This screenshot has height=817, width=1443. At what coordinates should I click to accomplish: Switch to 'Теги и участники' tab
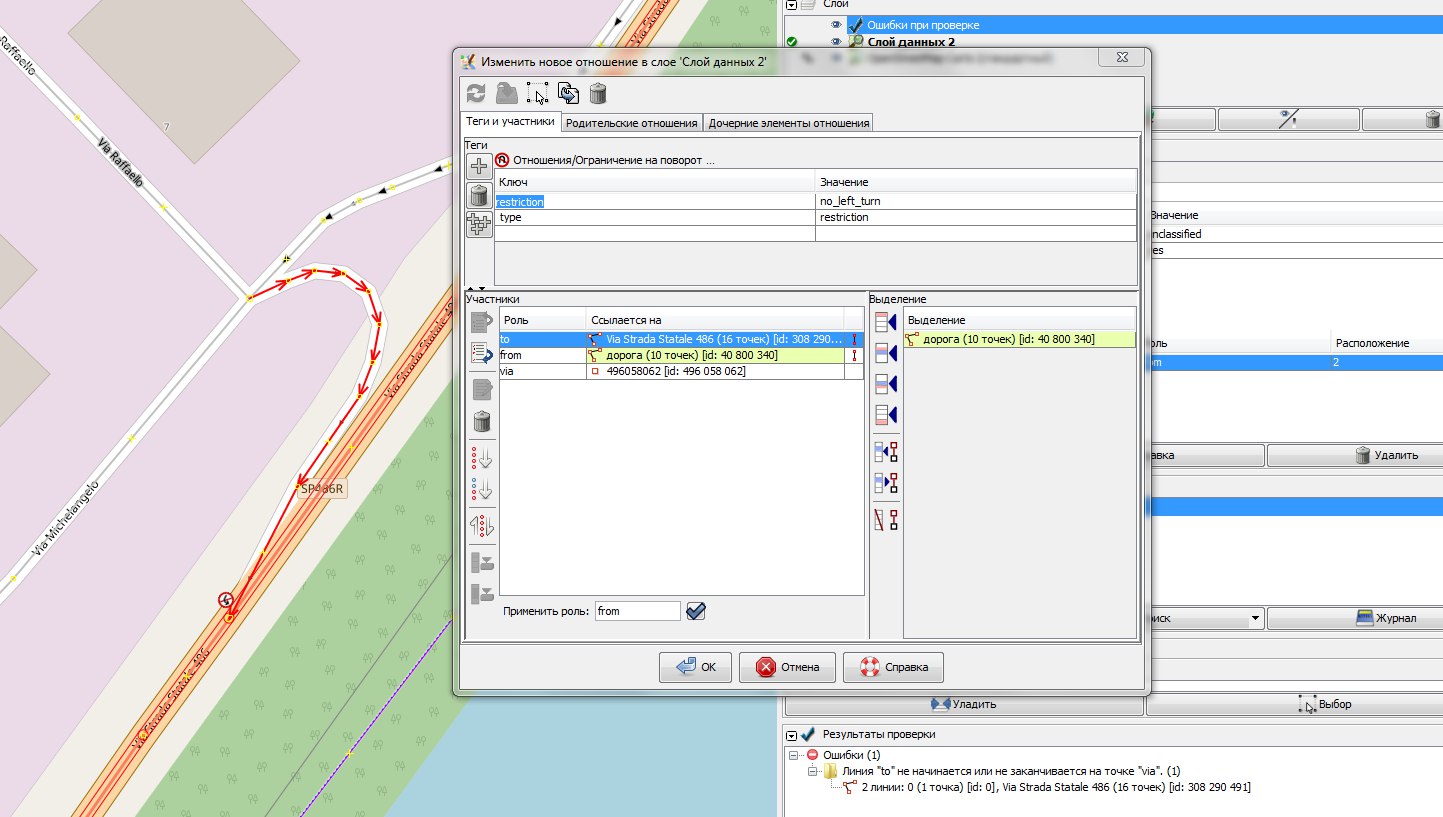[511, 122]
